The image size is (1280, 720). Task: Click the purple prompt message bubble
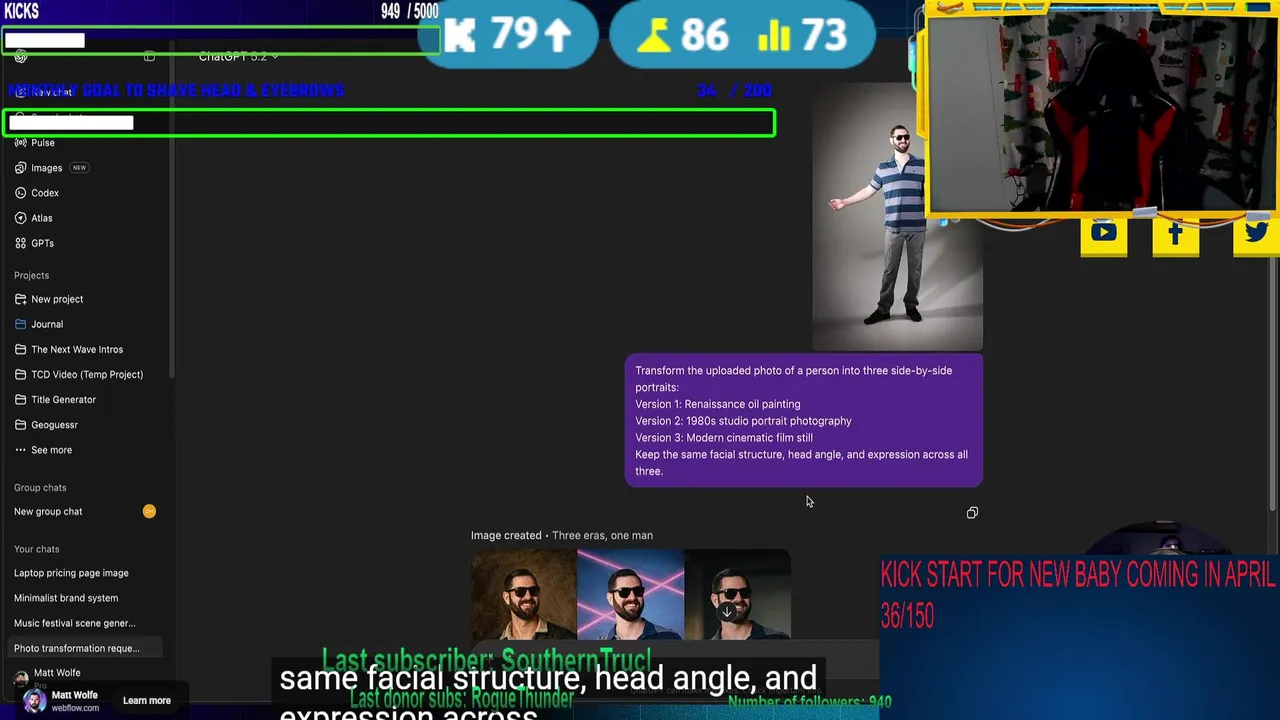pyautogui.click(x=804, y=421)
